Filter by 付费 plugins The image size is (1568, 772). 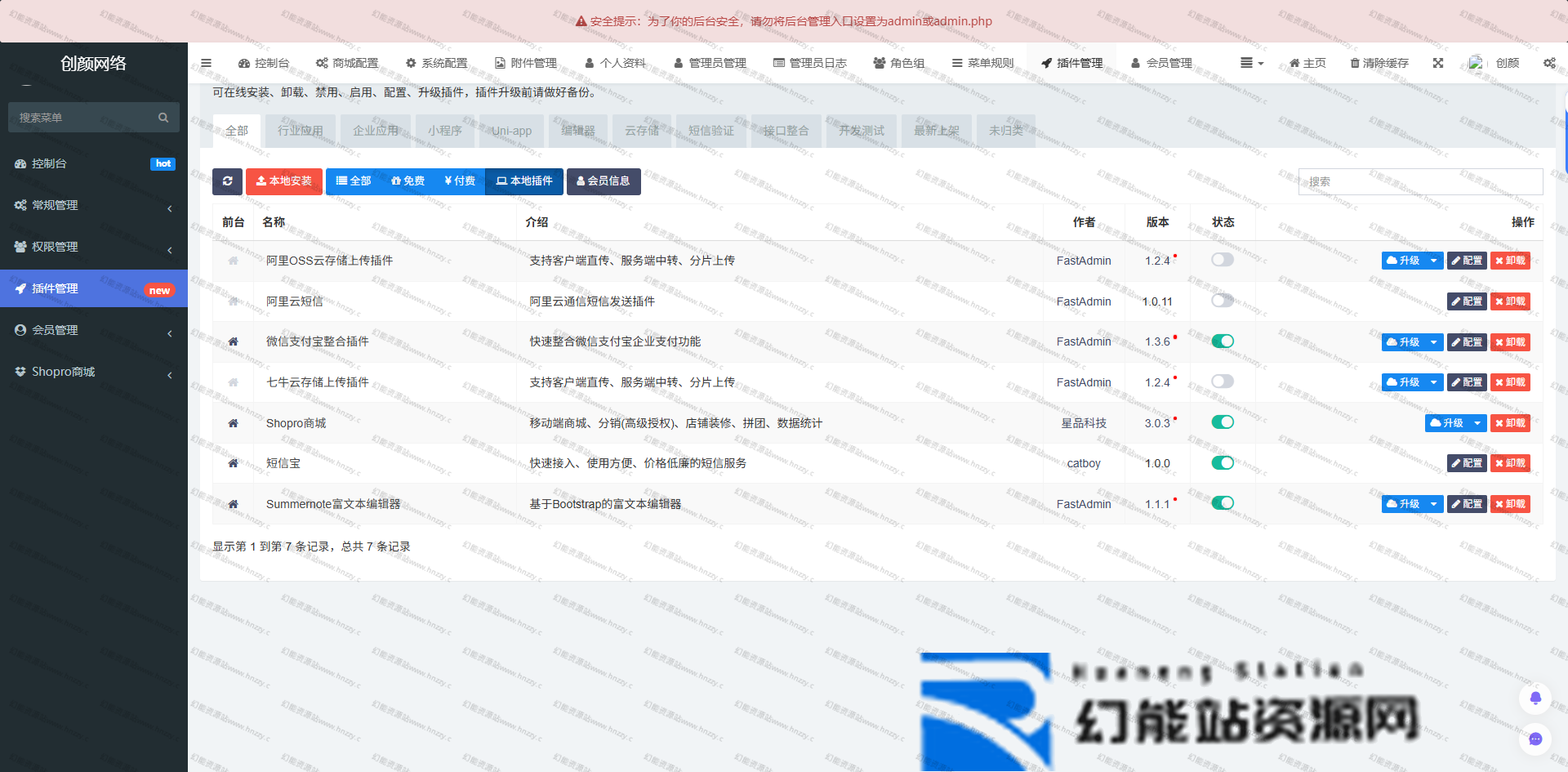(460, 181)
